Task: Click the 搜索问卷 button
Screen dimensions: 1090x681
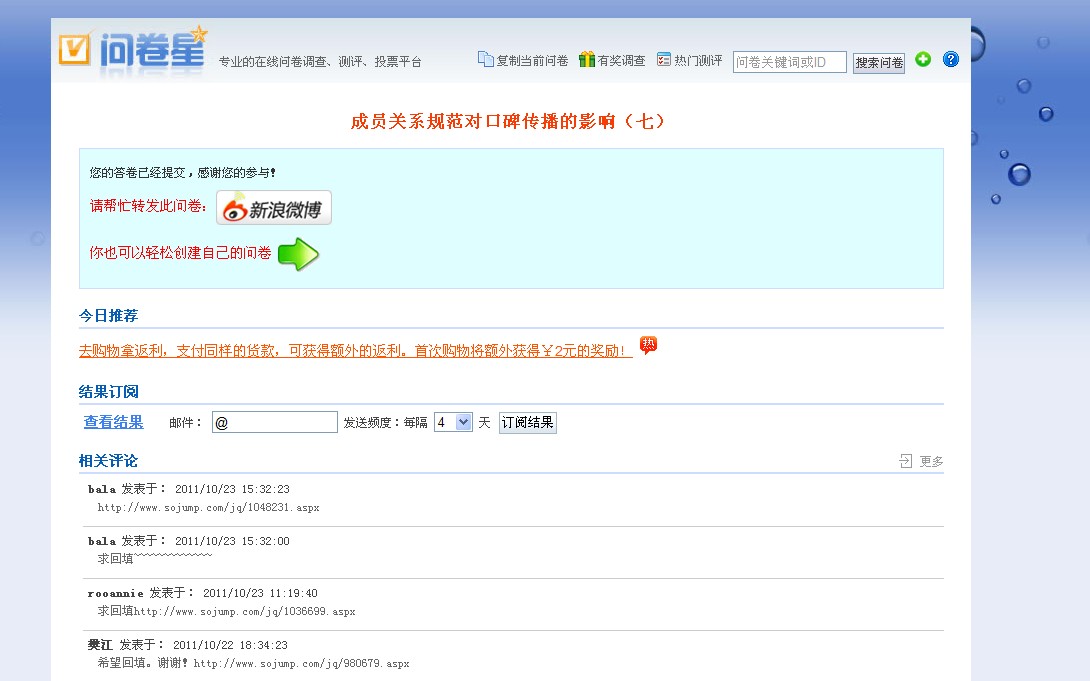Action: [x=879, y=63]
